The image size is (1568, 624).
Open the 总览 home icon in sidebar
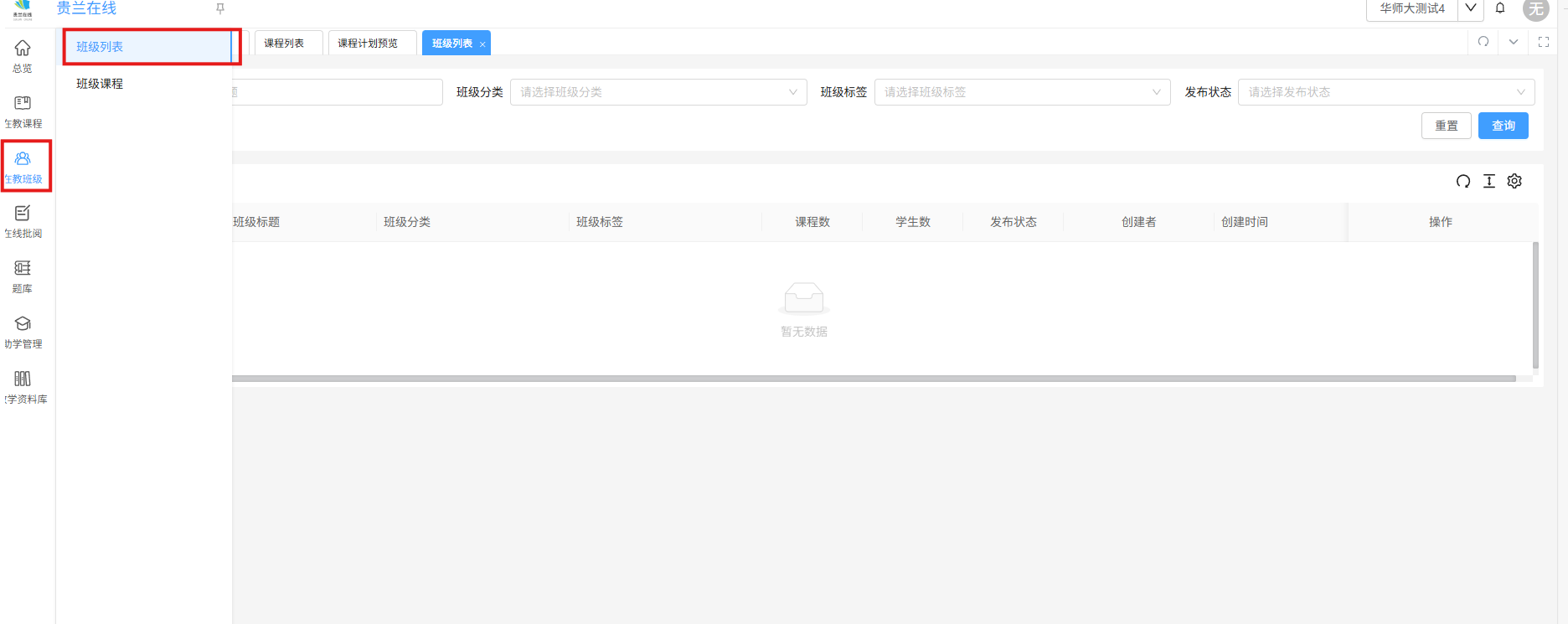click(23, 55)
